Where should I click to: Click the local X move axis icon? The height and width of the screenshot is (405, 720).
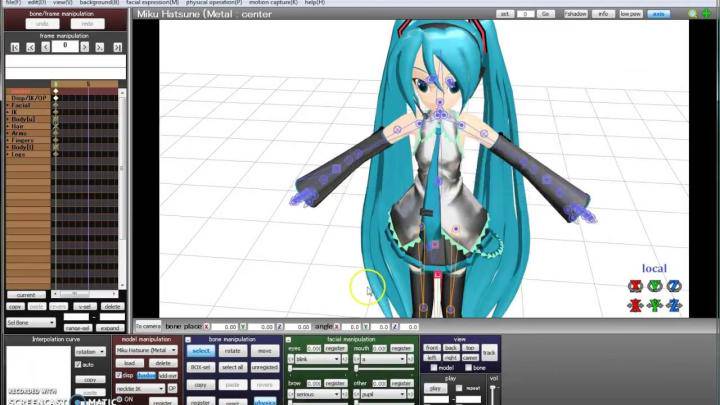click(636, 305)
